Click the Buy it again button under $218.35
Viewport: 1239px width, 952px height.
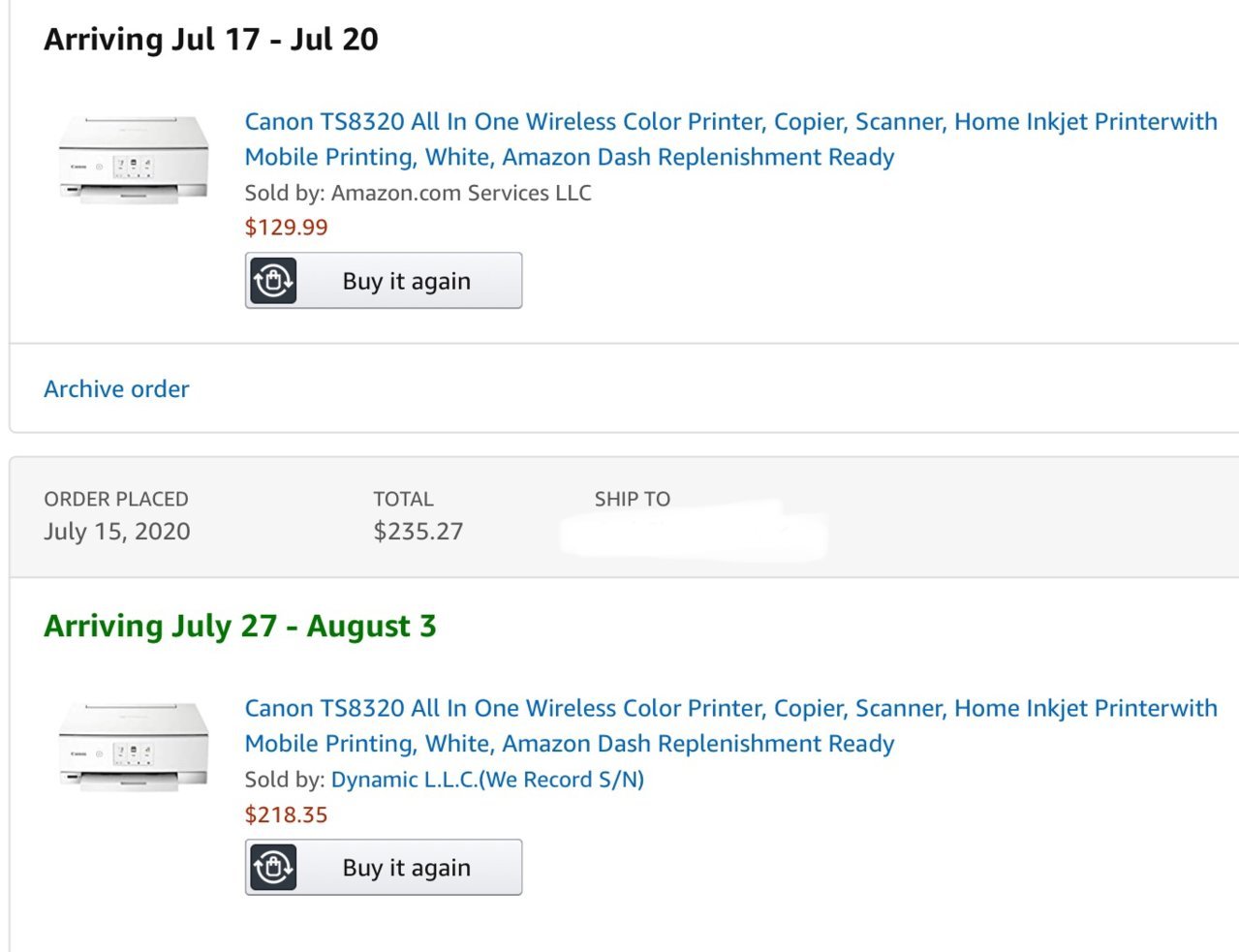384,867
